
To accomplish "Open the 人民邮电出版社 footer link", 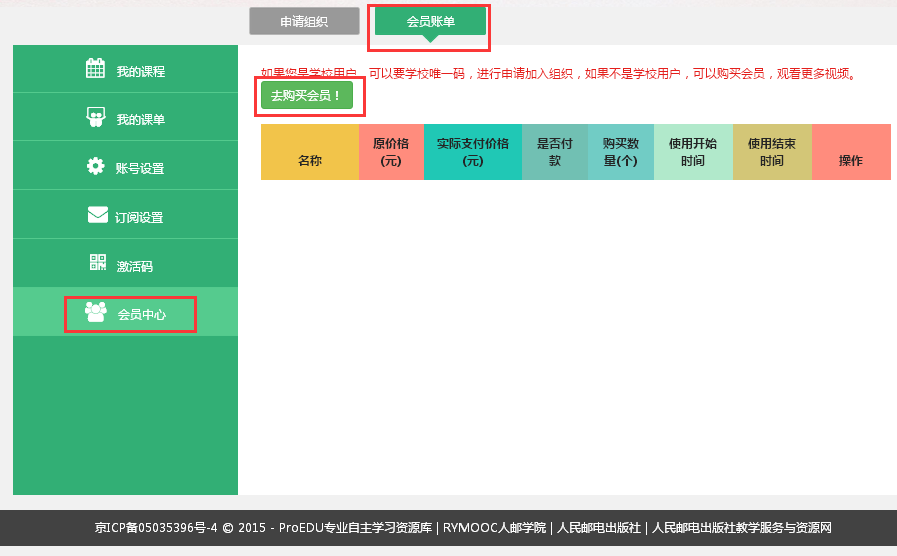I will click(x=599, y=527).
